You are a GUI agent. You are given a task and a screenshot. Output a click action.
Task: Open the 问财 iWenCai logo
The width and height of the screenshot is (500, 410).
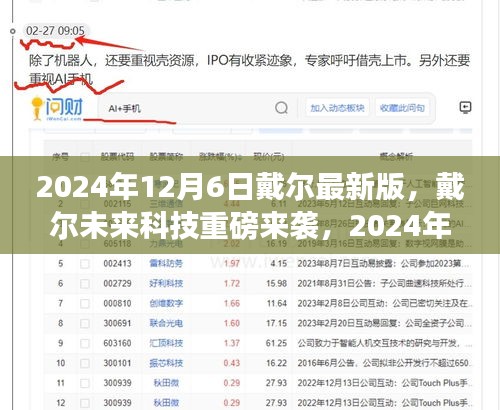57,108
